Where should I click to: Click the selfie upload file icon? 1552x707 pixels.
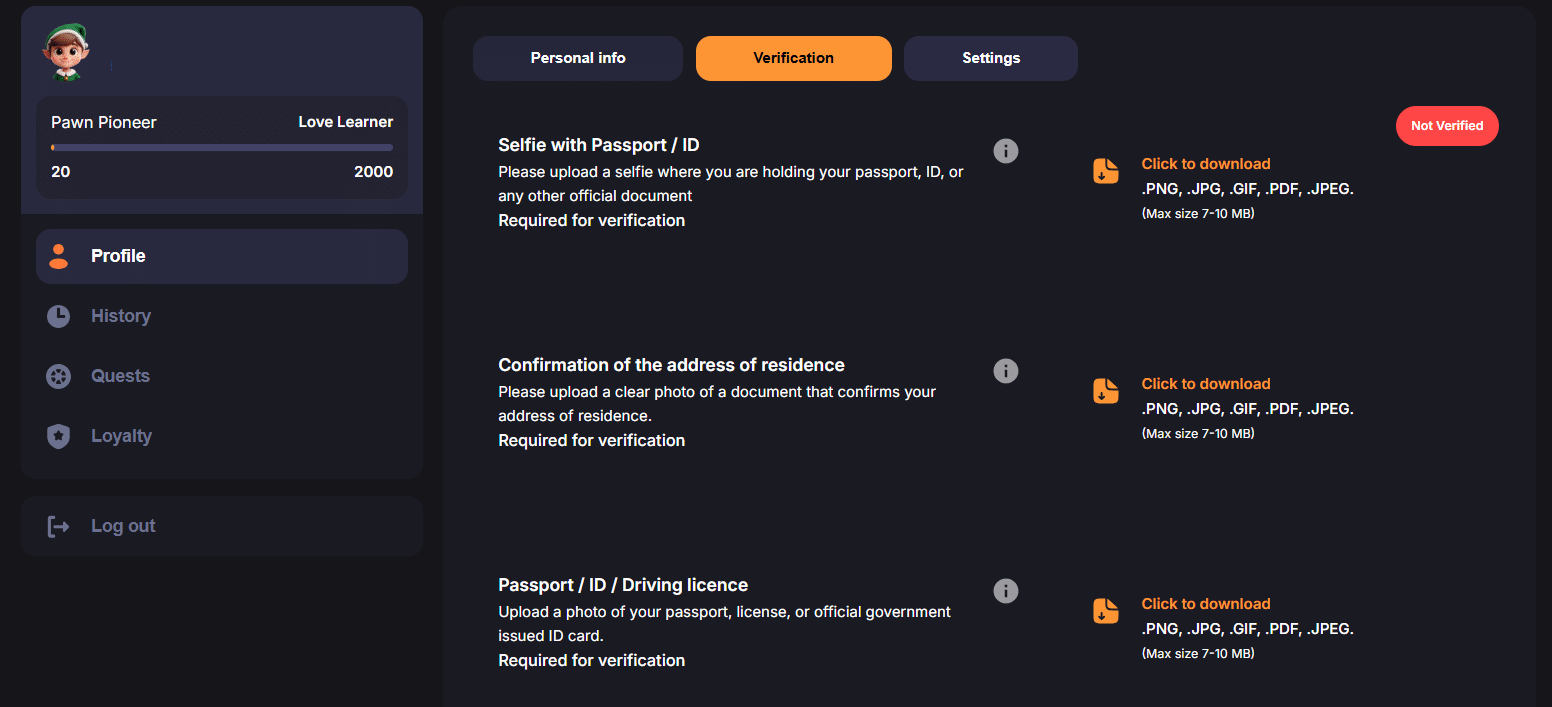1105,171
